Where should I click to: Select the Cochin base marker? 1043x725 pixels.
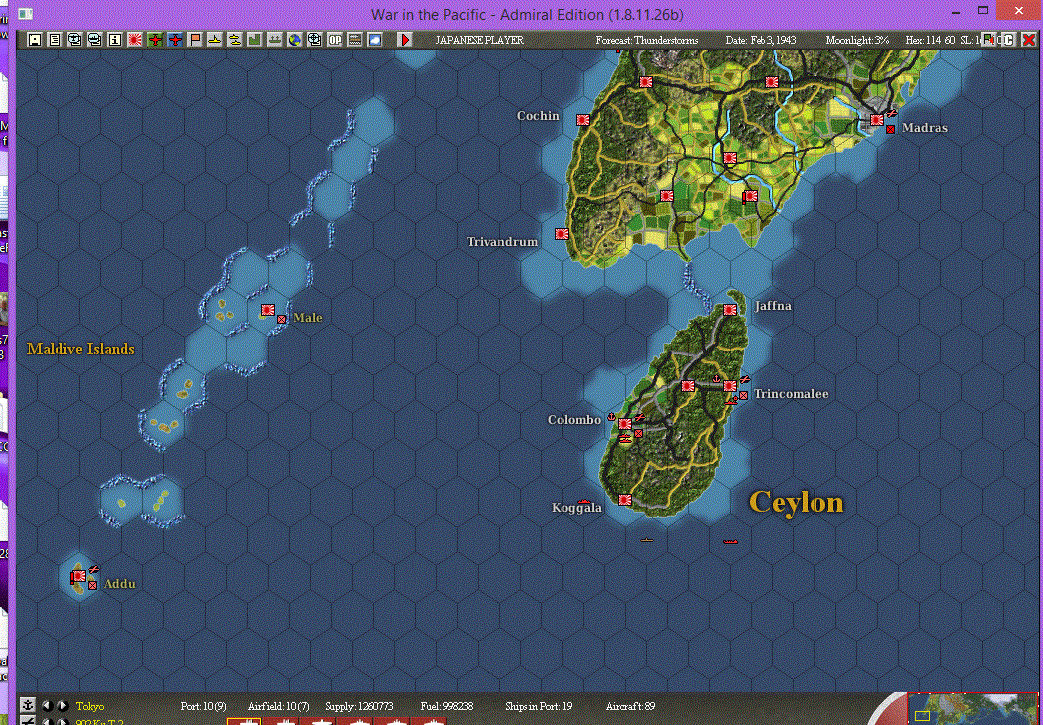[x=583, y=120]
